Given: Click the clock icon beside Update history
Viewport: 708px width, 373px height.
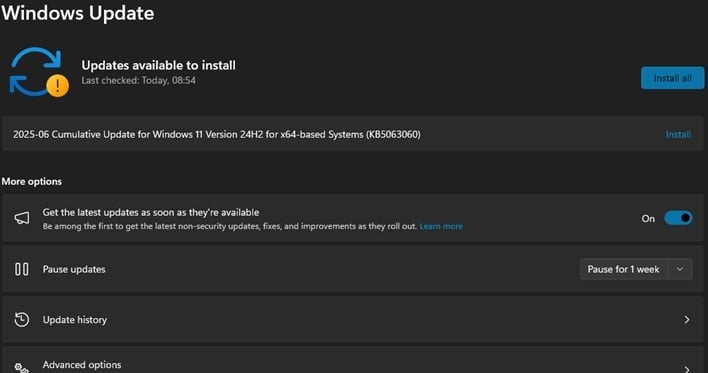Looking at the screenshot, I should (x=22, y=320).
